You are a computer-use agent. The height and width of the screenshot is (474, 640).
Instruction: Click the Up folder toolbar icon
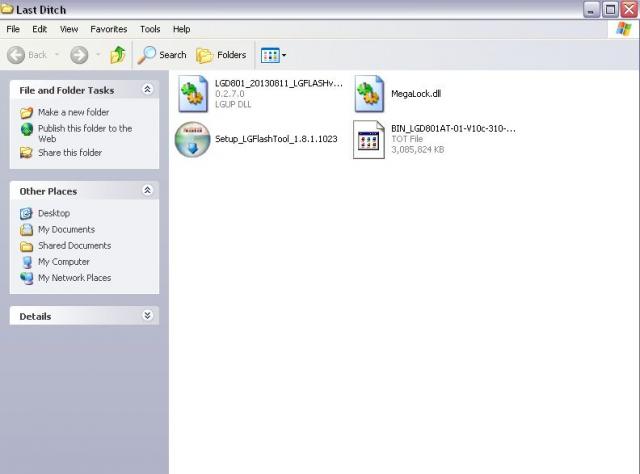pyautogui.click(x=118, y=55)
